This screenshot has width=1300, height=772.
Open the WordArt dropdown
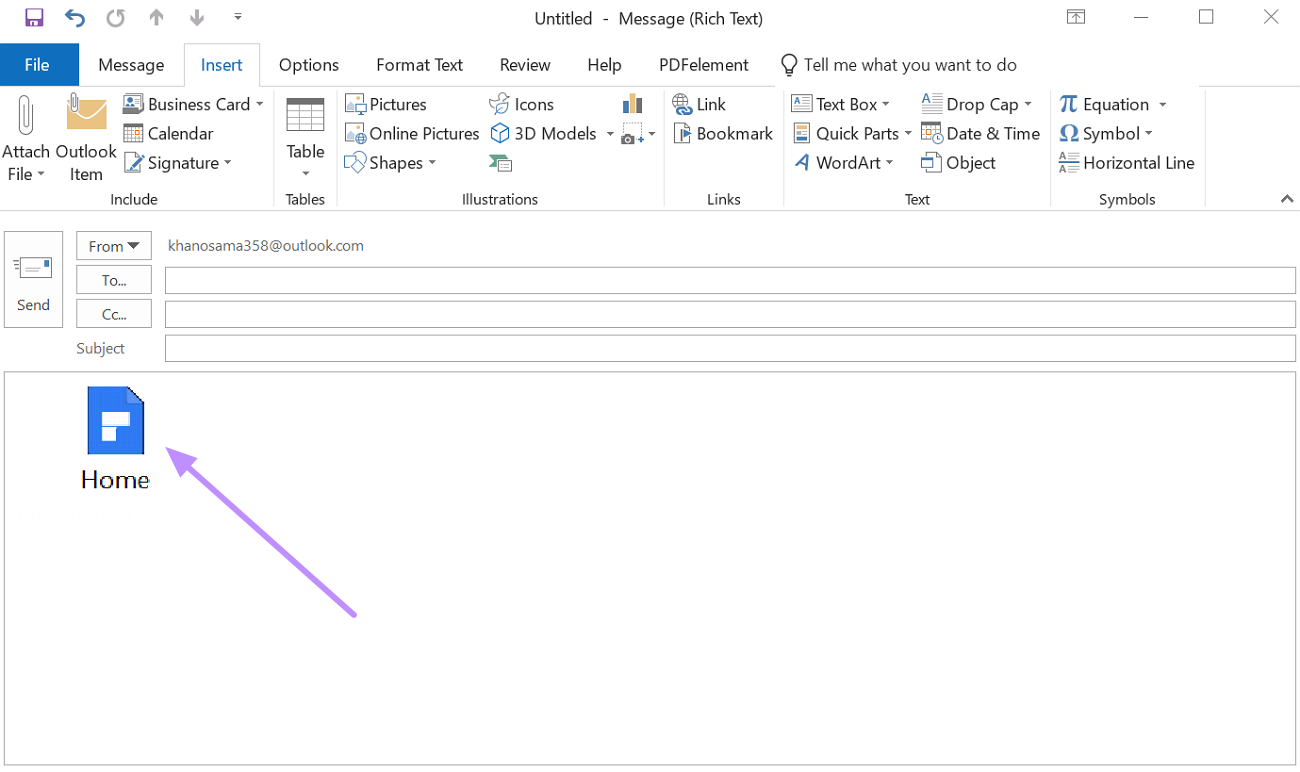pyautogui.click(x=843, y=163)
